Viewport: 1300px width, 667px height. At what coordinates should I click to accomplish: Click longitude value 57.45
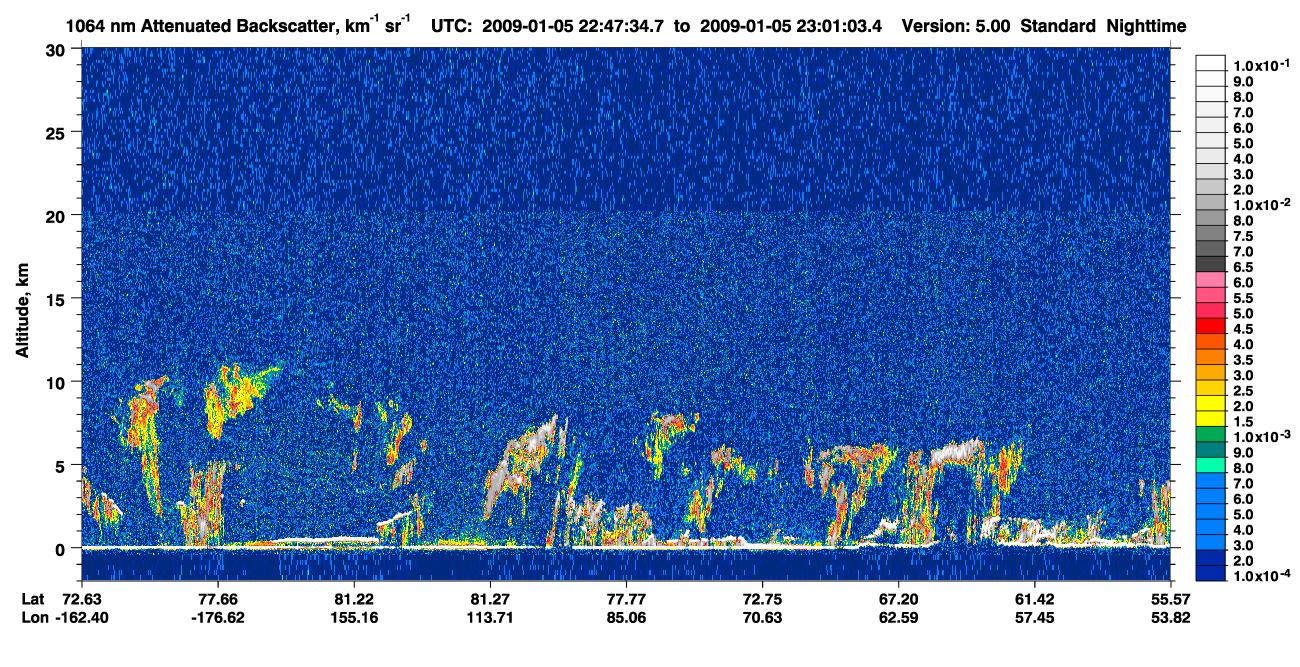(x=1034, y=618)
